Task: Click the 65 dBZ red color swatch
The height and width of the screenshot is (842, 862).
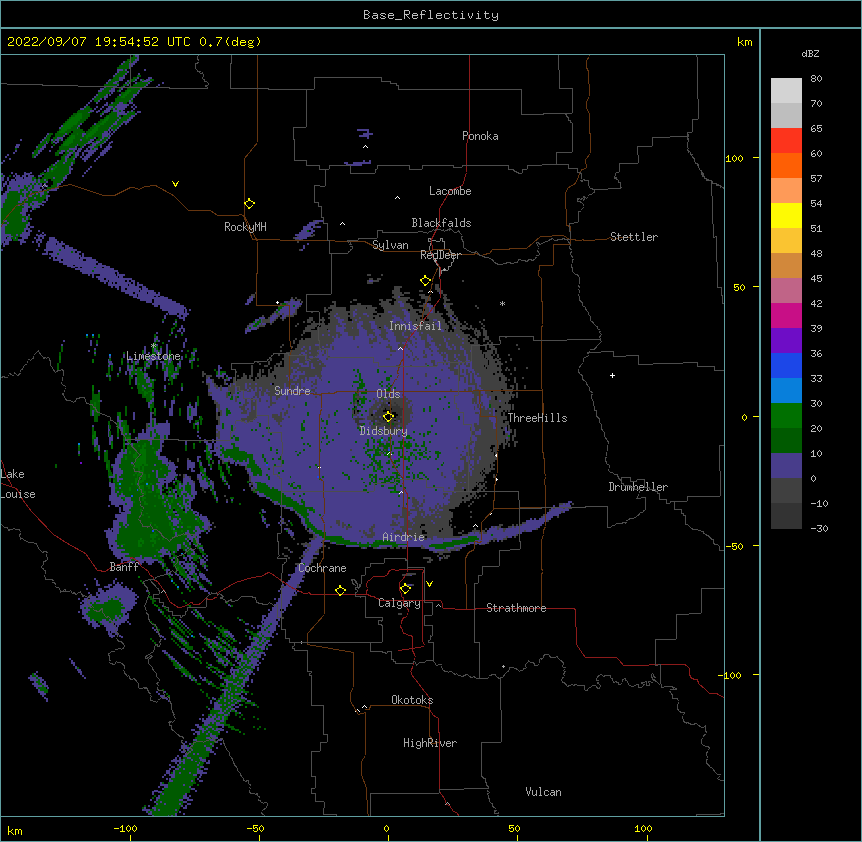Action: click(786, 141)
